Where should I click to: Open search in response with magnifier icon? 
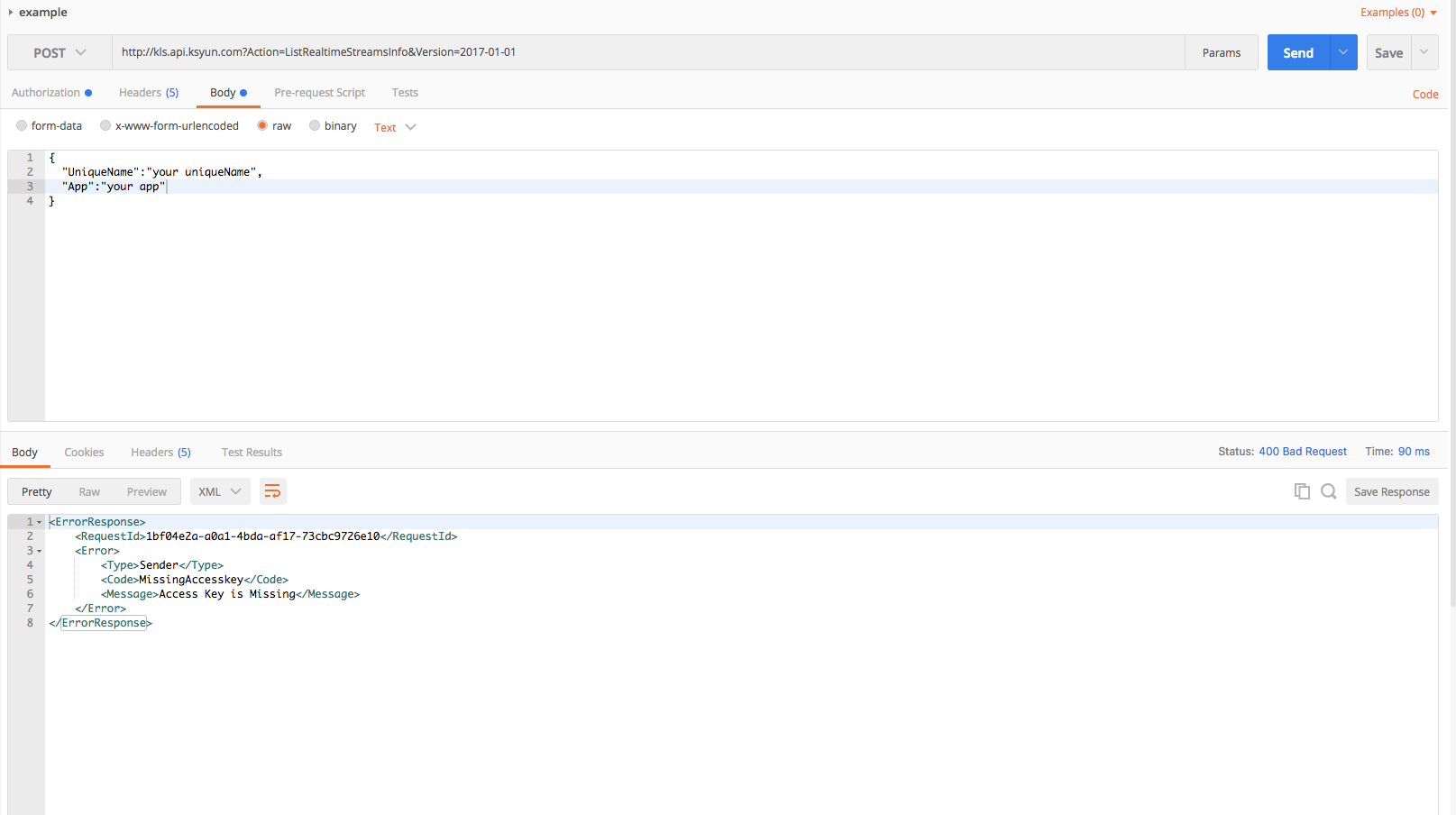[x=1328, y=491]
